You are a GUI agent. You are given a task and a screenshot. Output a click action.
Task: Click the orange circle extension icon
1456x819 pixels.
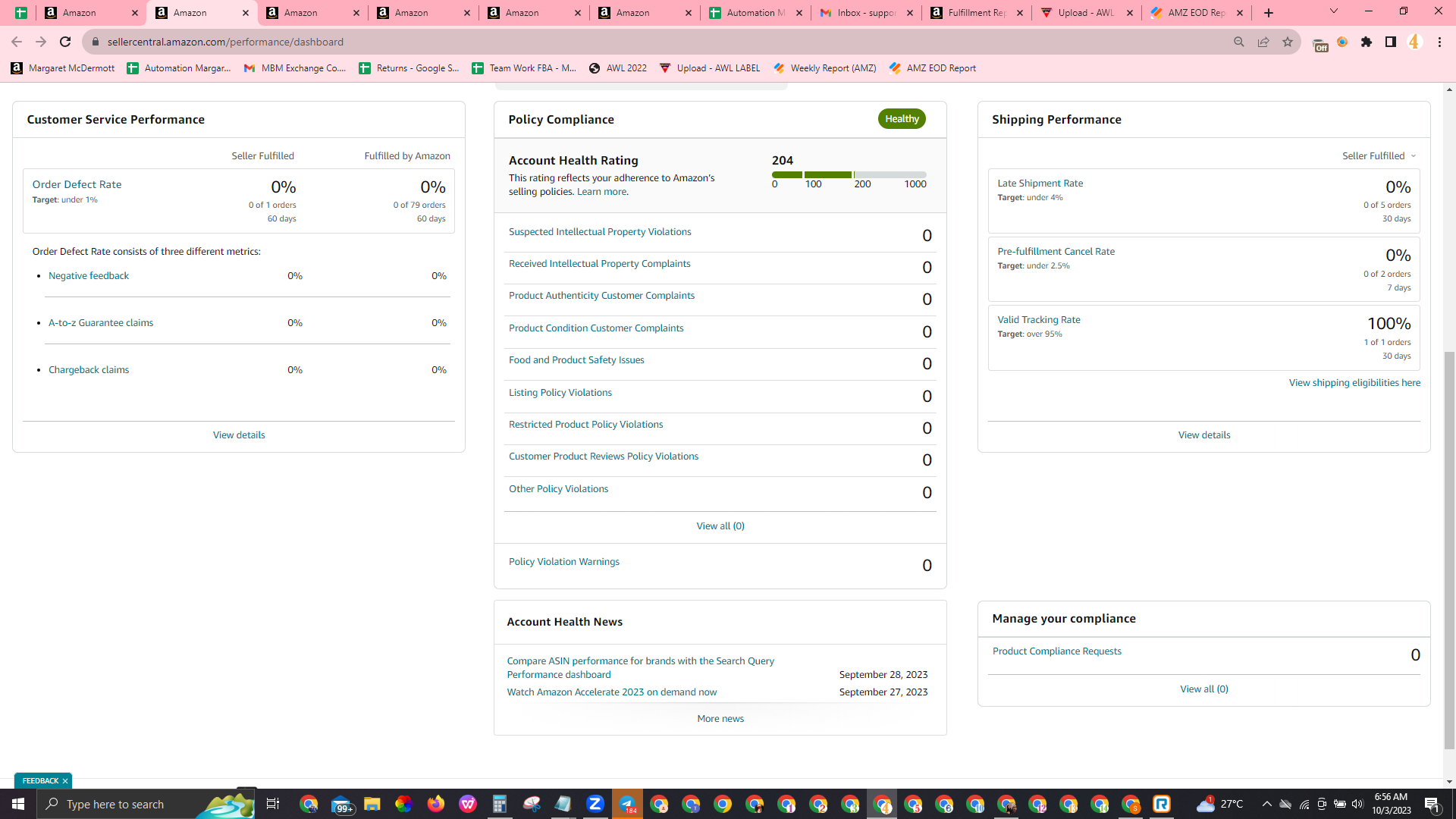[1343, 42]
